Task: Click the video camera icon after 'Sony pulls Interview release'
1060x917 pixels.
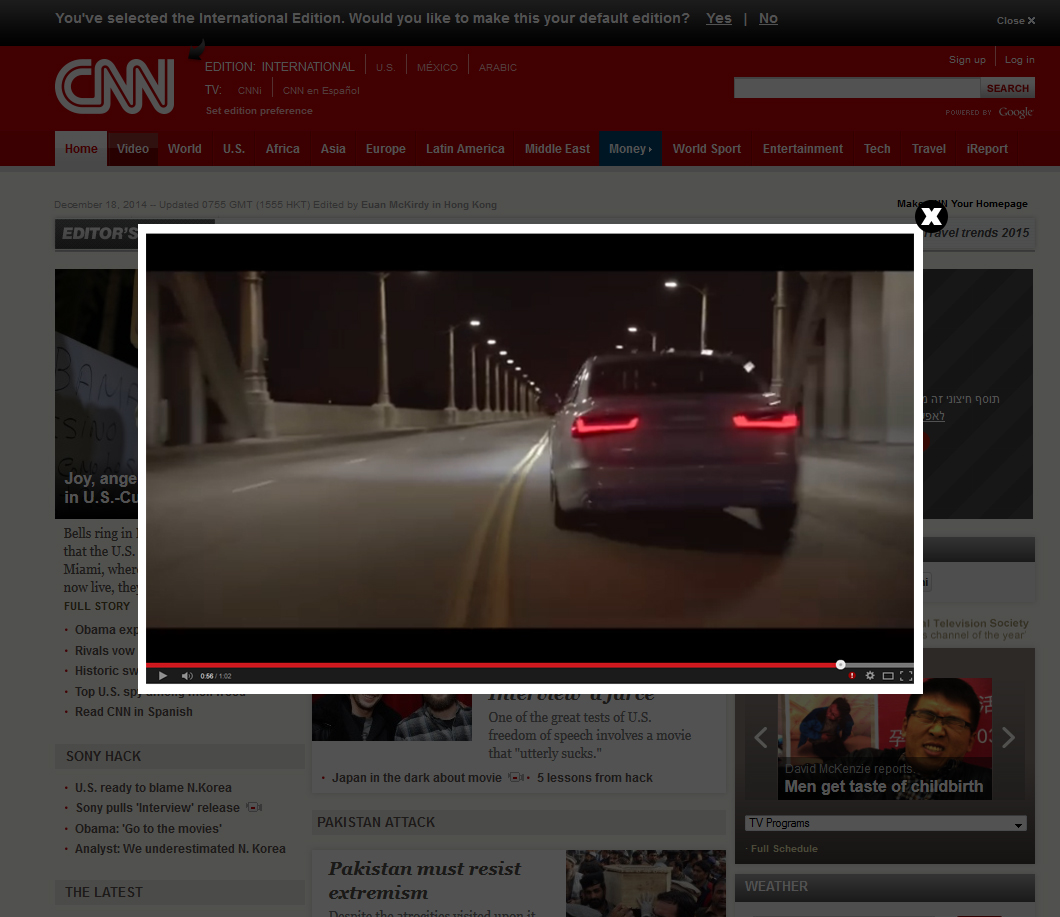Action: pyautogui.click(x=254, y=807)
